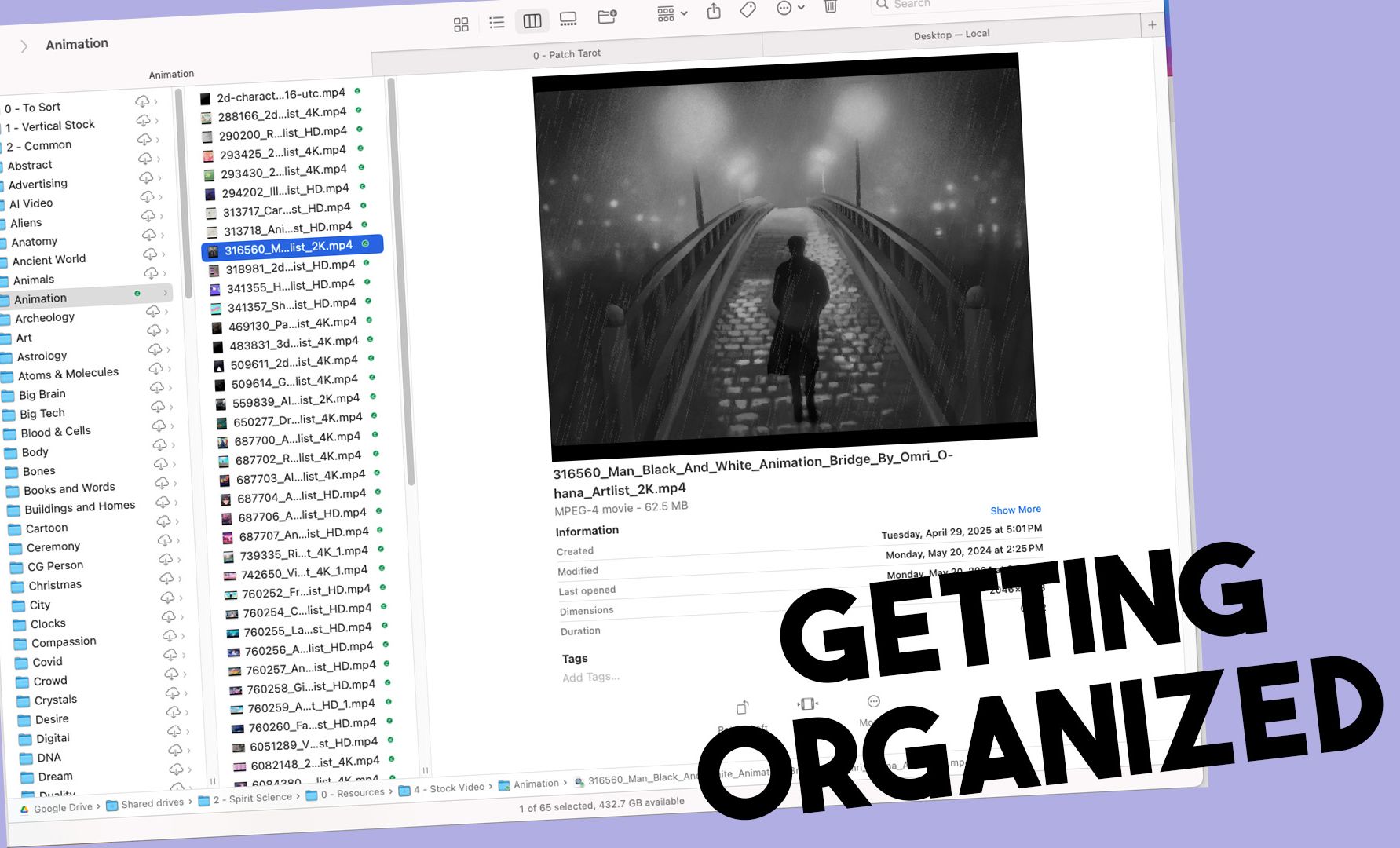
Task: Select the column view button
Action: (x=532, y=21)
